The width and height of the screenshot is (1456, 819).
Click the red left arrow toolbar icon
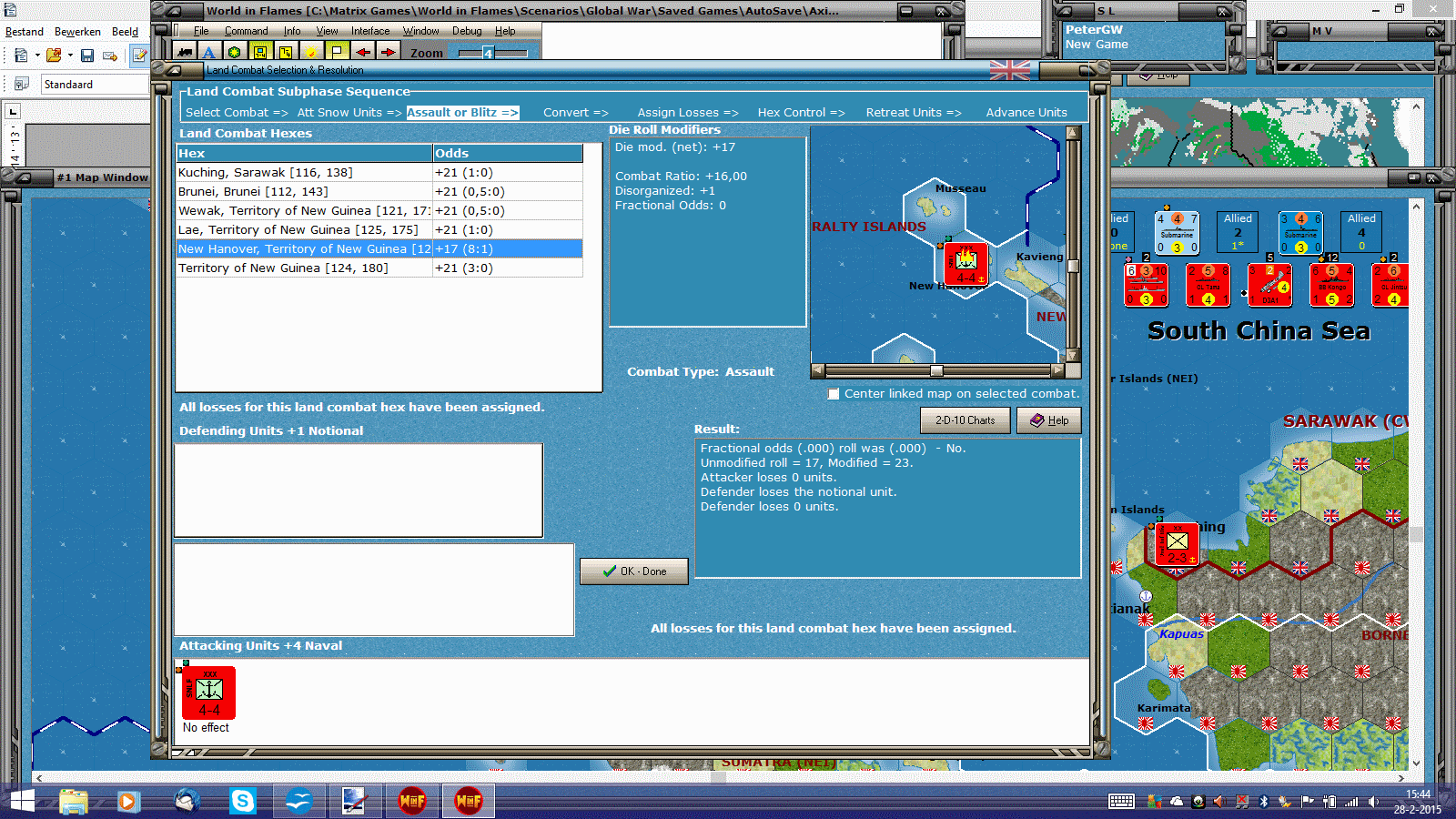362,53
